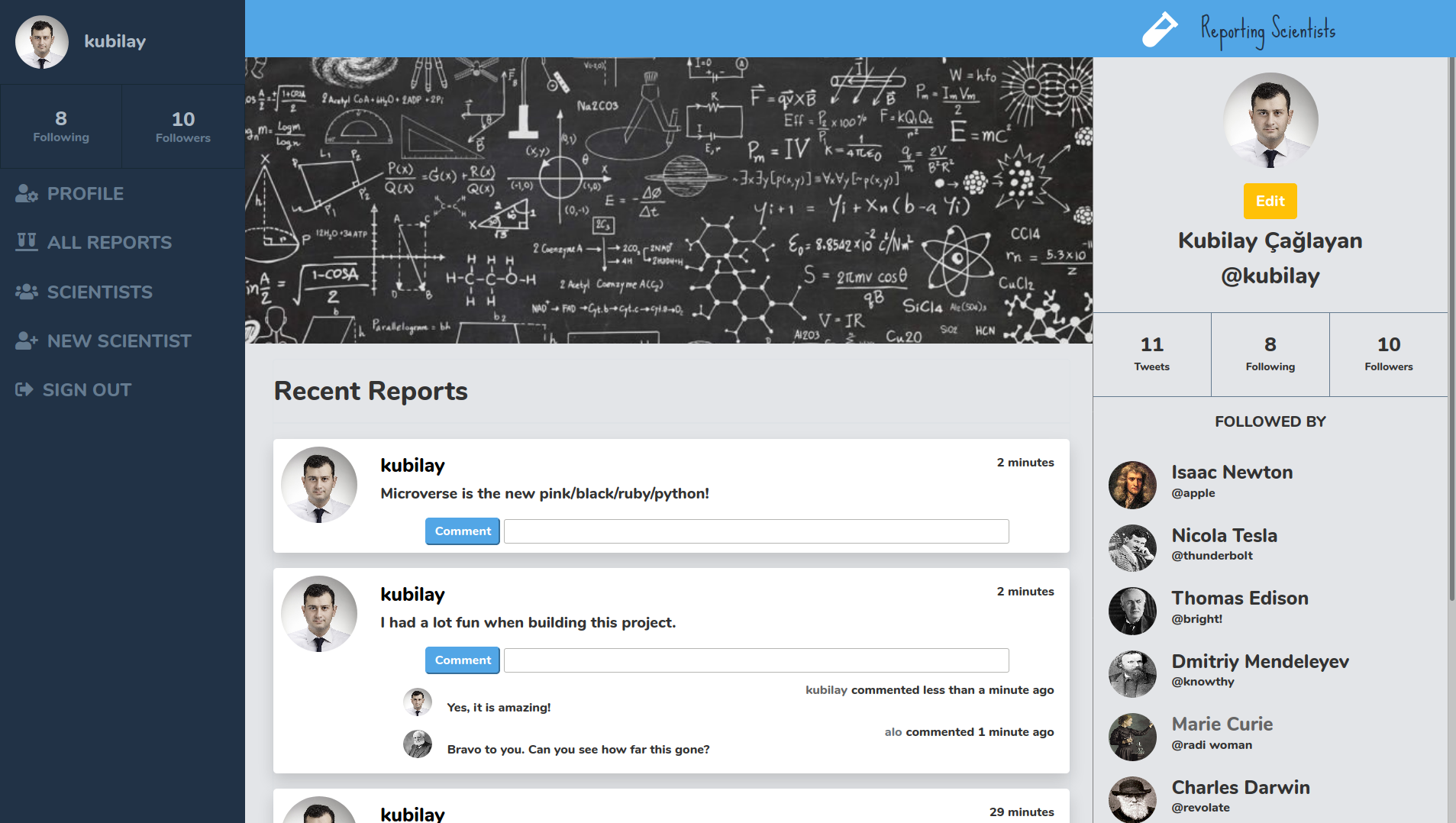
Task: Click kubilay author name on Microverse report
Action: [x=412, y=466]
